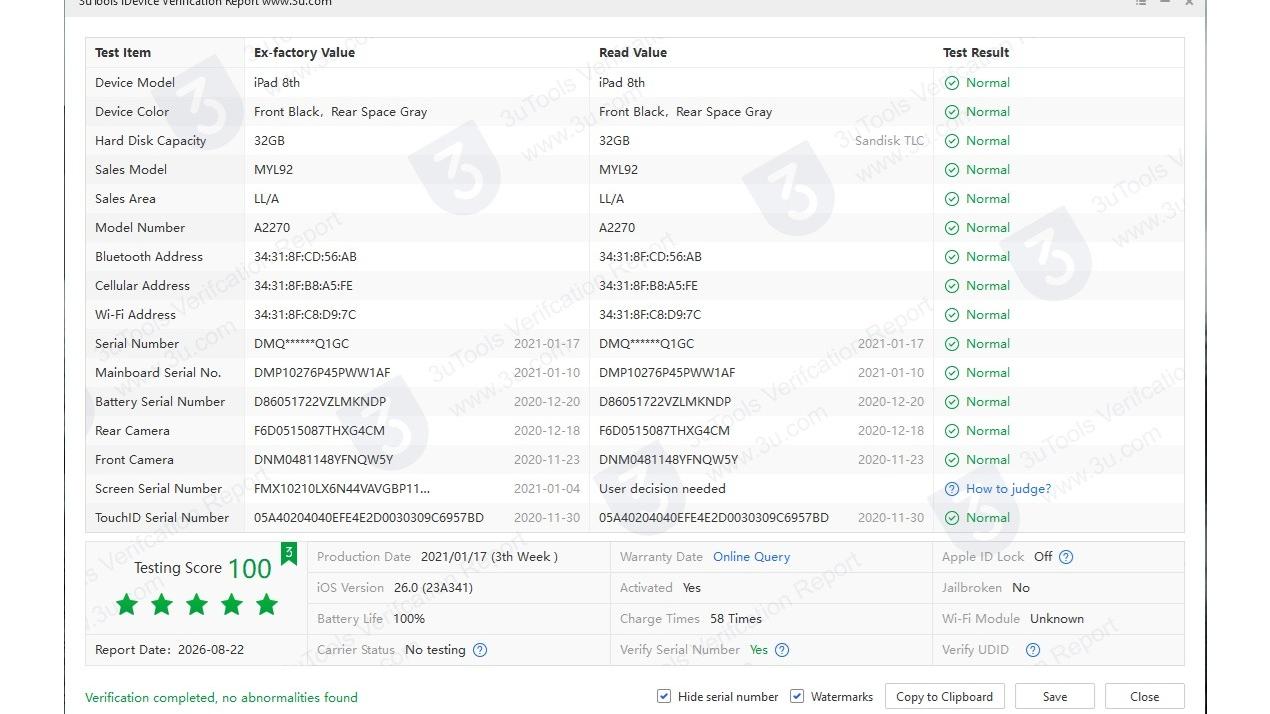Screen dimensions: 1270x714
Task: Click Normal check icon for Front Camera
Action: [x=952, y=460]
